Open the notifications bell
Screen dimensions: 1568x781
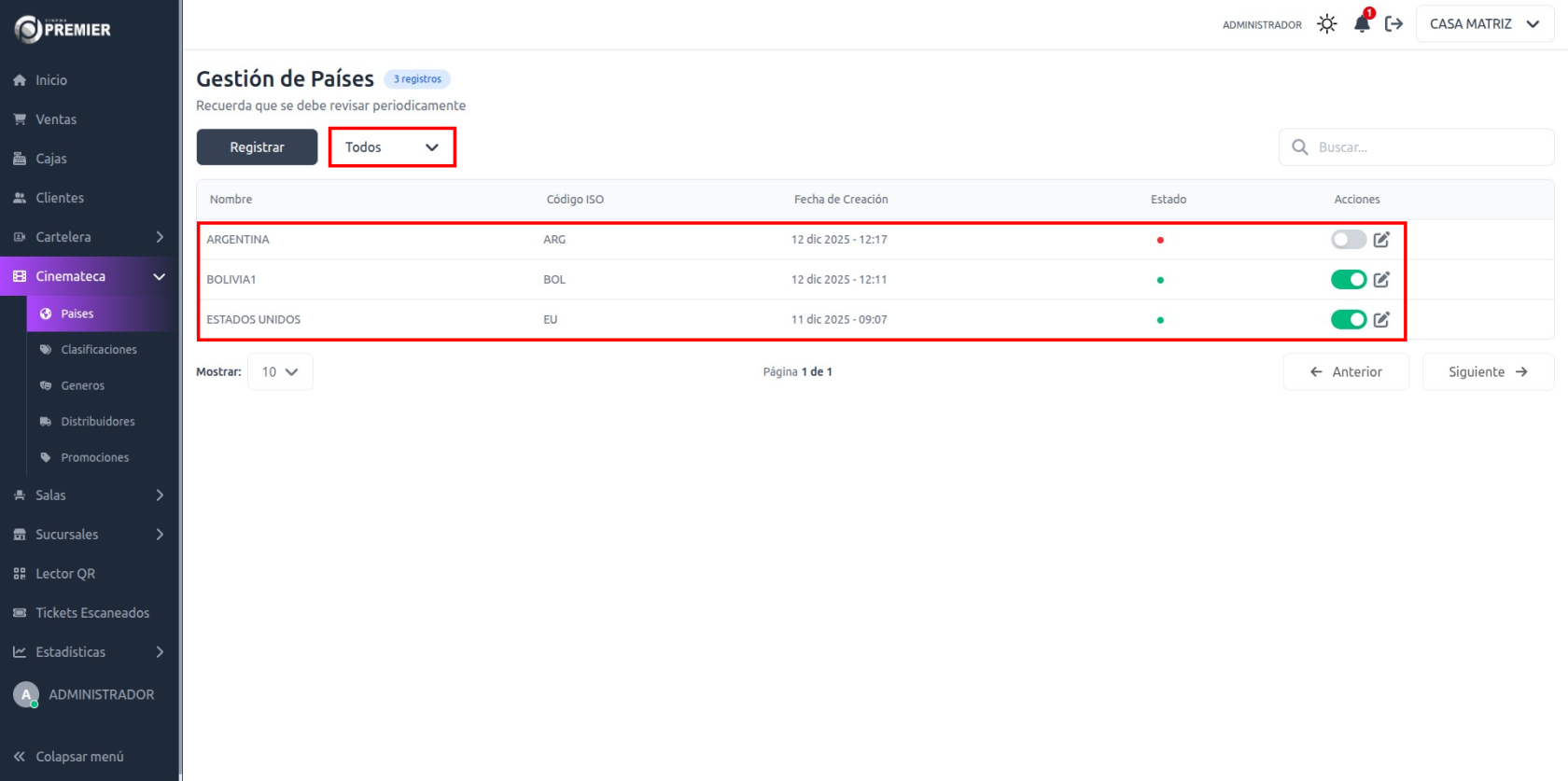point(1362,24)
